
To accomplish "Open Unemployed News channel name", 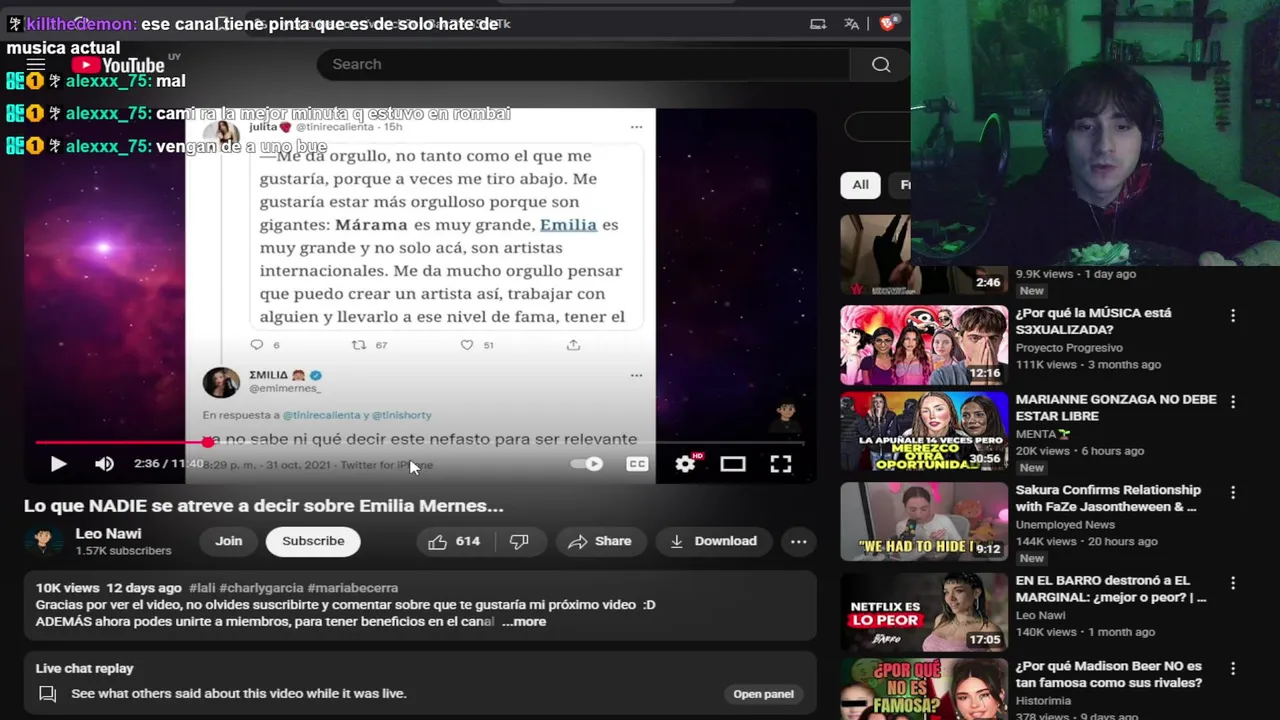I will tap(1065, 524).
